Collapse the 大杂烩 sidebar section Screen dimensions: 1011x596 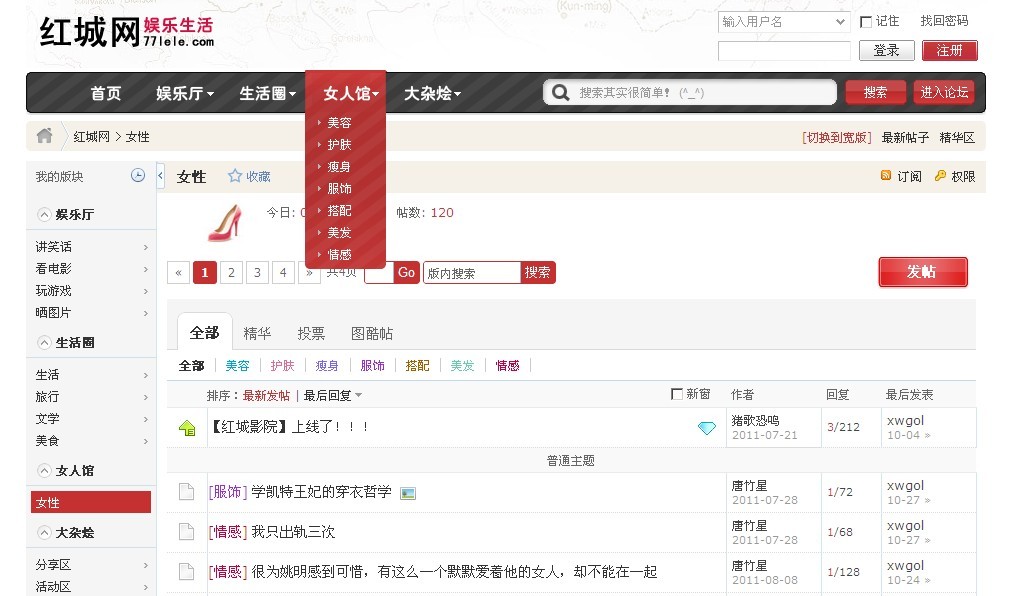tap(44, 533)
